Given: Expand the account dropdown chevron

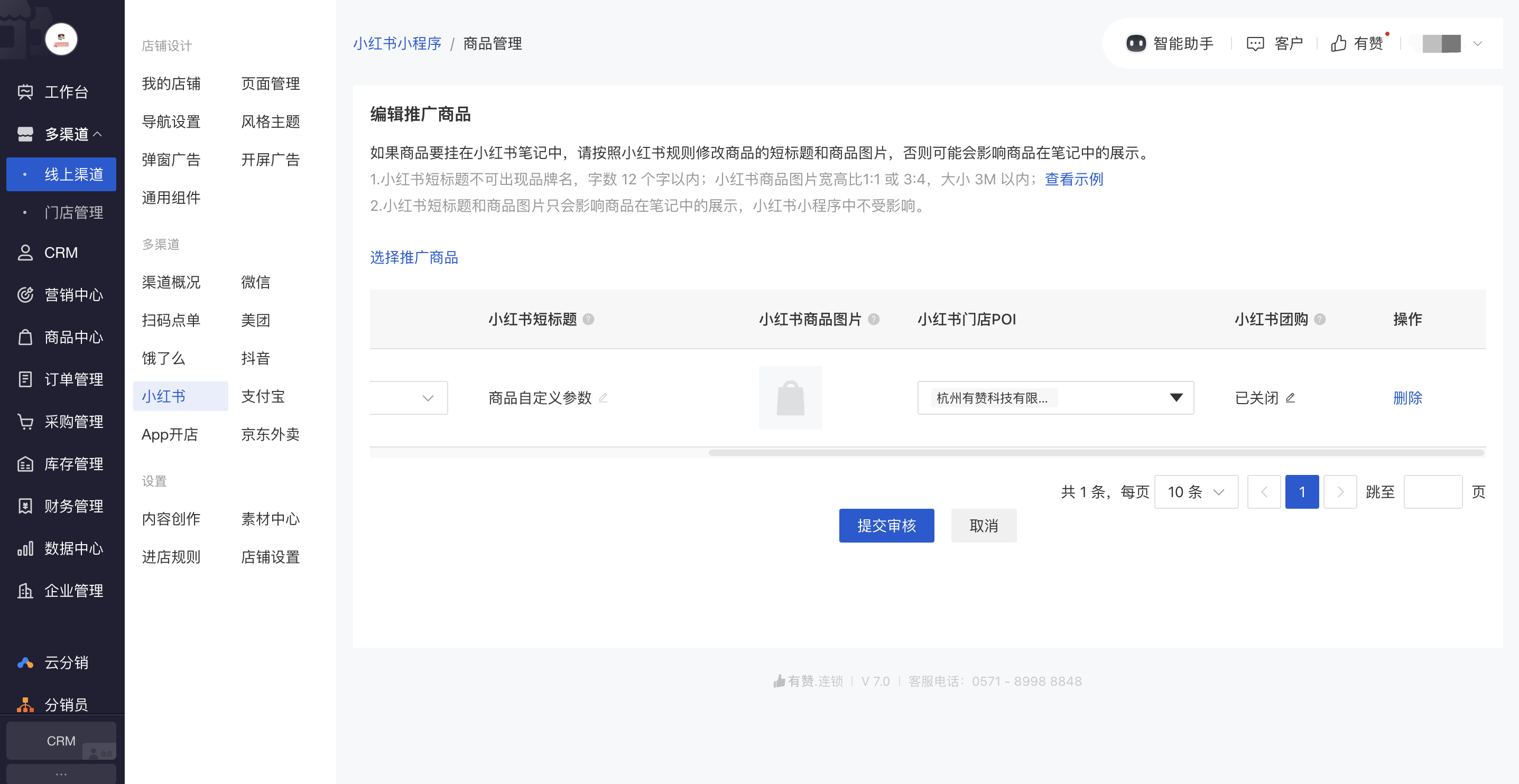Looking at the screenshot, I should pyautogui.click(x=1477, y=44).
